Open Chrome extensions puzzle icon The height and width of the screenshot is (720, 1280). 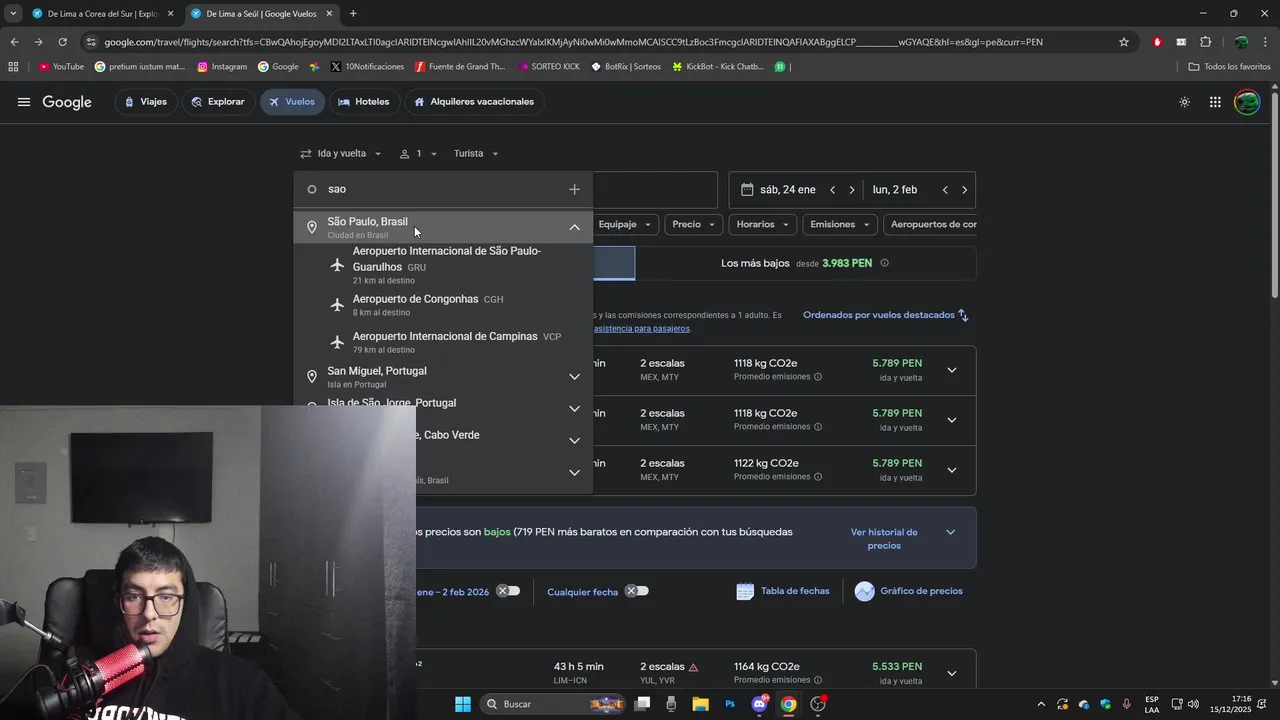pyautogui.click(x=1205, y=42)
